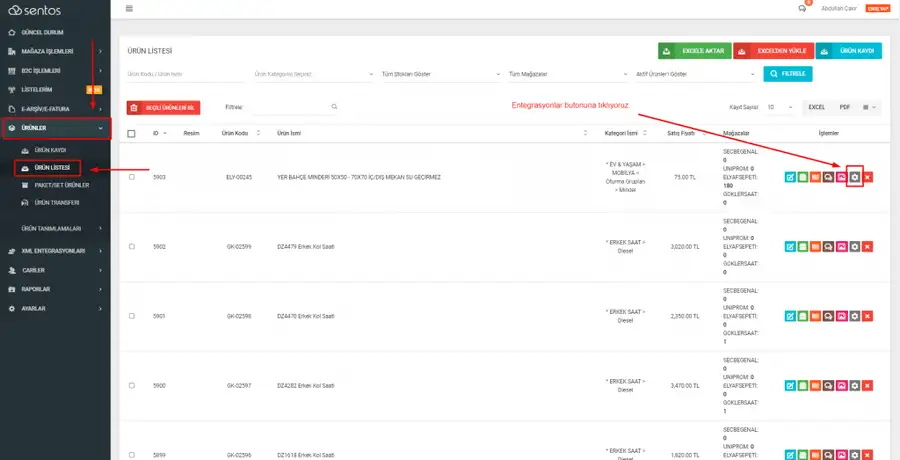
Task: Tick the select-all checkbox in table header
Action: (x=131, y=133)
